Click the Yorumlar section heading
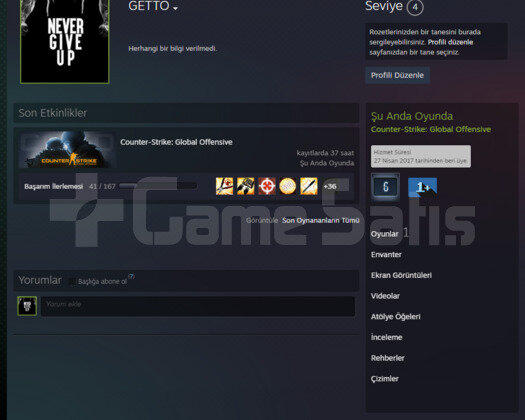Image resolution: width=525 pixels, height=420 pixels. point(40,280)
